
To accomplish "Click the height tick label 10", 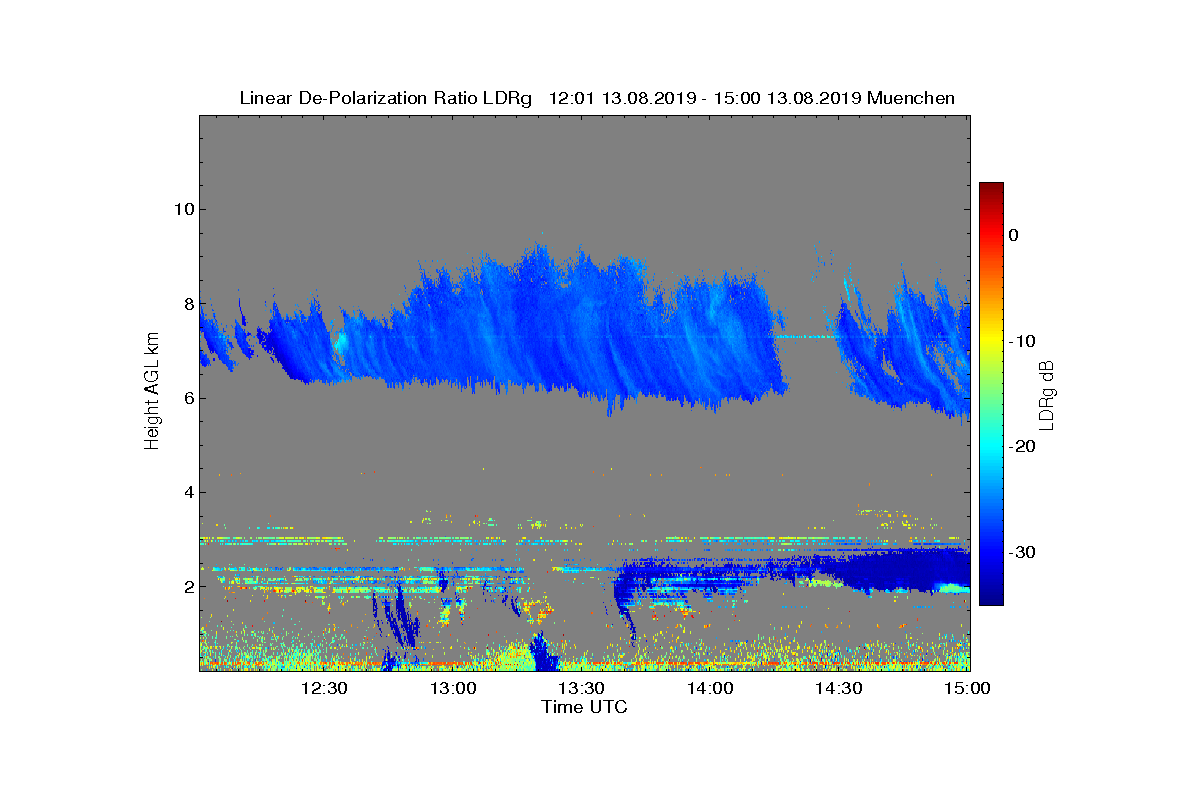I will (183, 209).
